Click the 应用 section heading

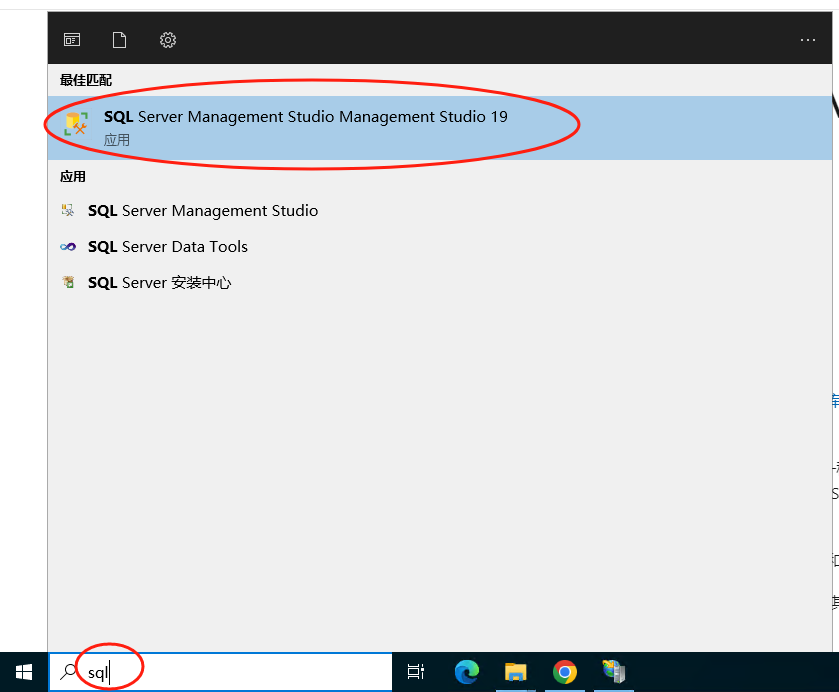[x=73, y=177]
